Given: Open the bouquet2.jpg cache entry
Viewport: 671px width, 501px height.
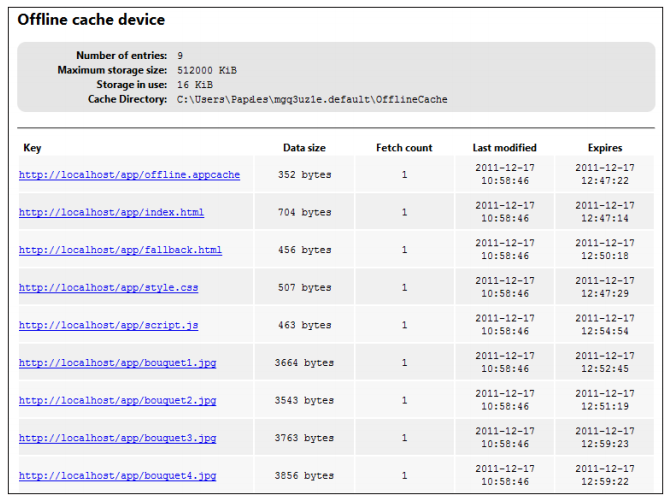Looking at the screenshot, I should tap(117, 401).
